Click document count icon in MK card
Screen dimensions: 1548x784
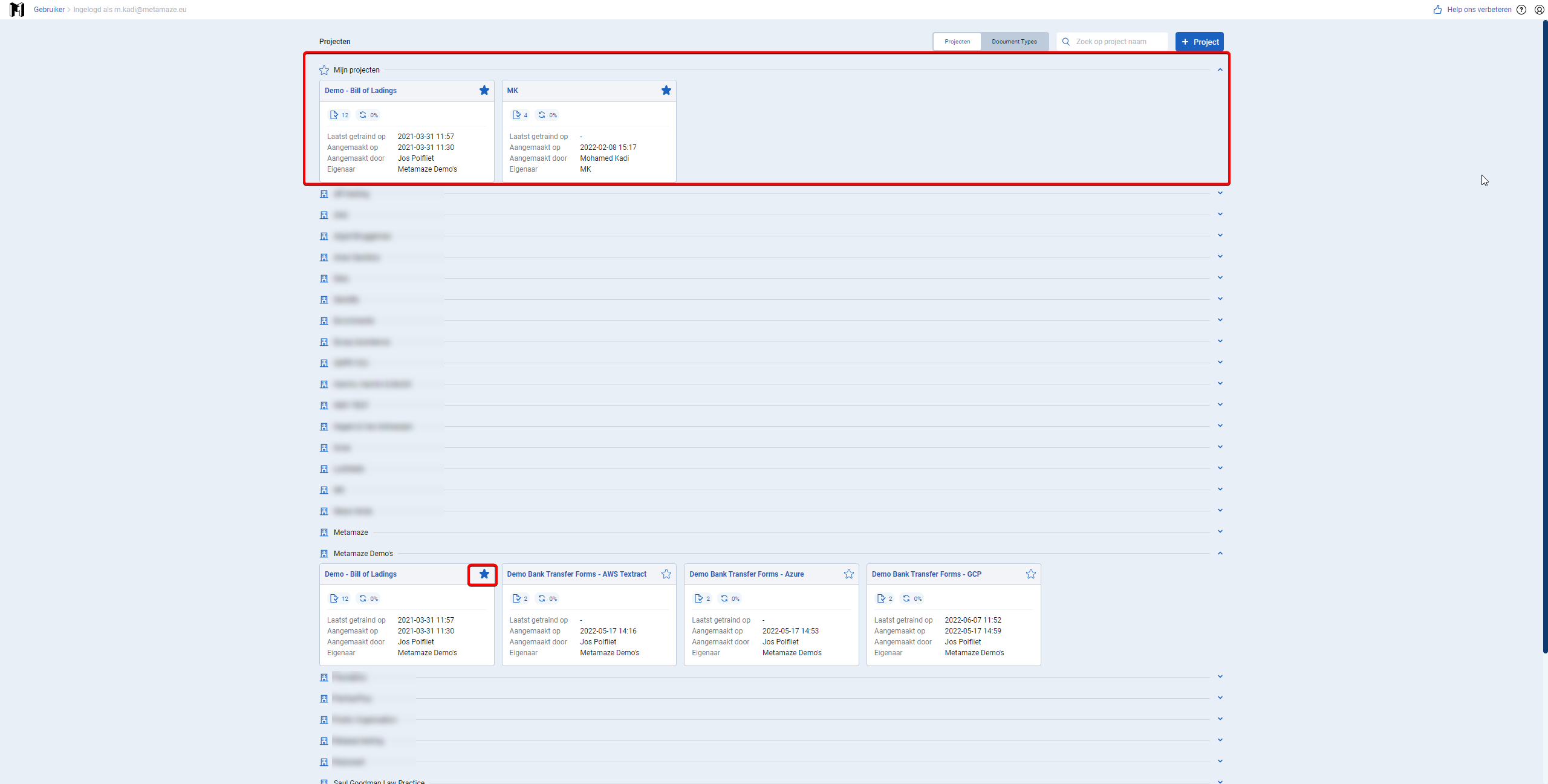pos(516,115)
